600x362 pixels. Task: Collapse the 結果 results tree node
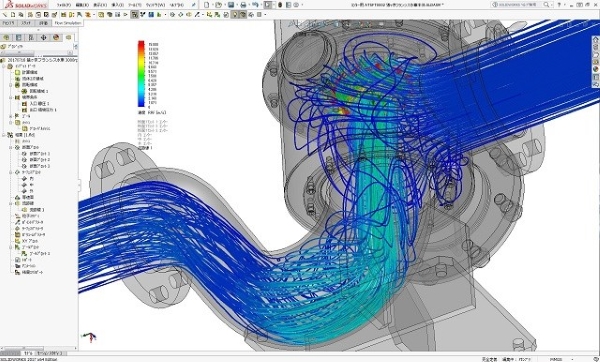tap(4, 135)
